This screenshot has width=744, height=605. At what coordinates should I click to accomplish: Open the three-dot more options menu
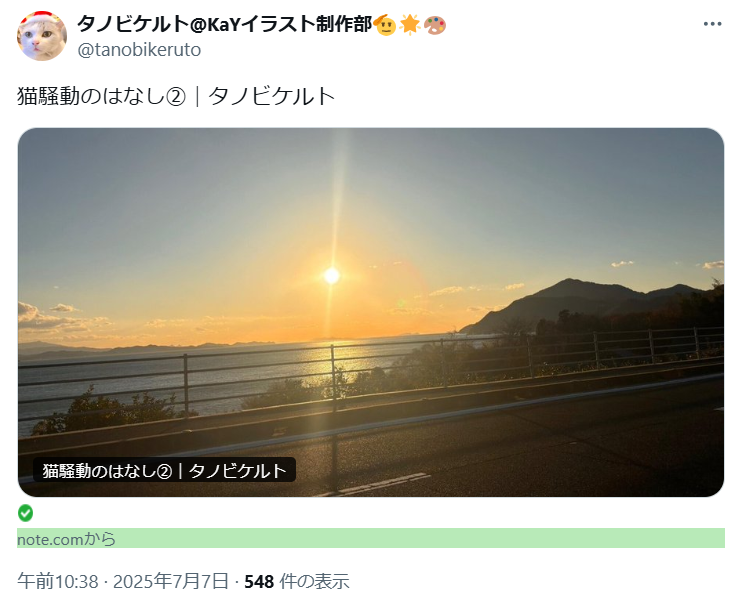click(712, 24)
